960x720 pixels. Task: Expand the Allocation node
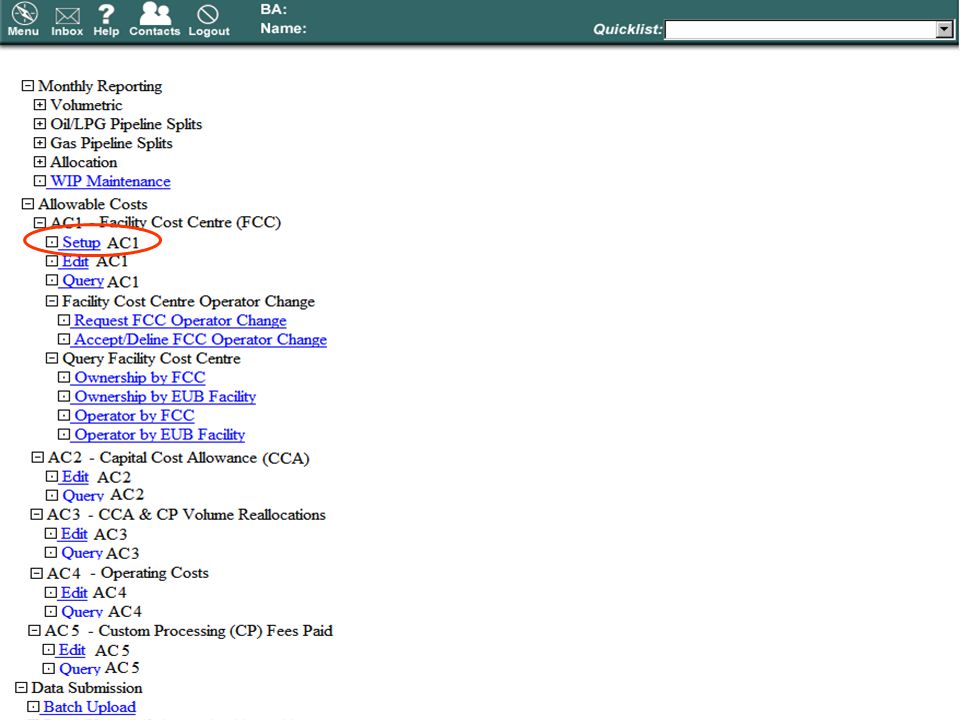[x=40, y=162]
